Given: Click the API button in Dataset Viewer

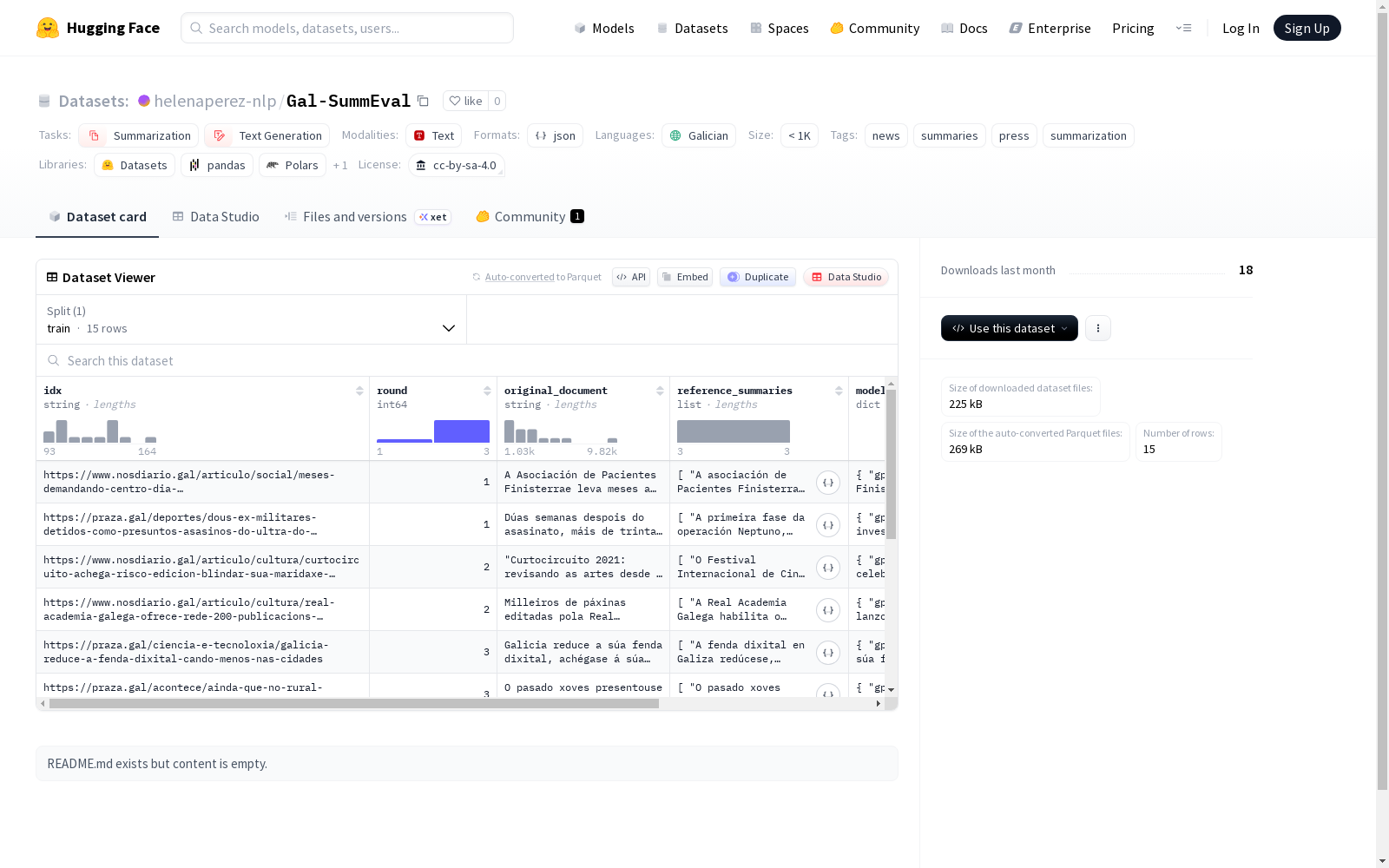Looking at the screenshot, I should 631,277.
